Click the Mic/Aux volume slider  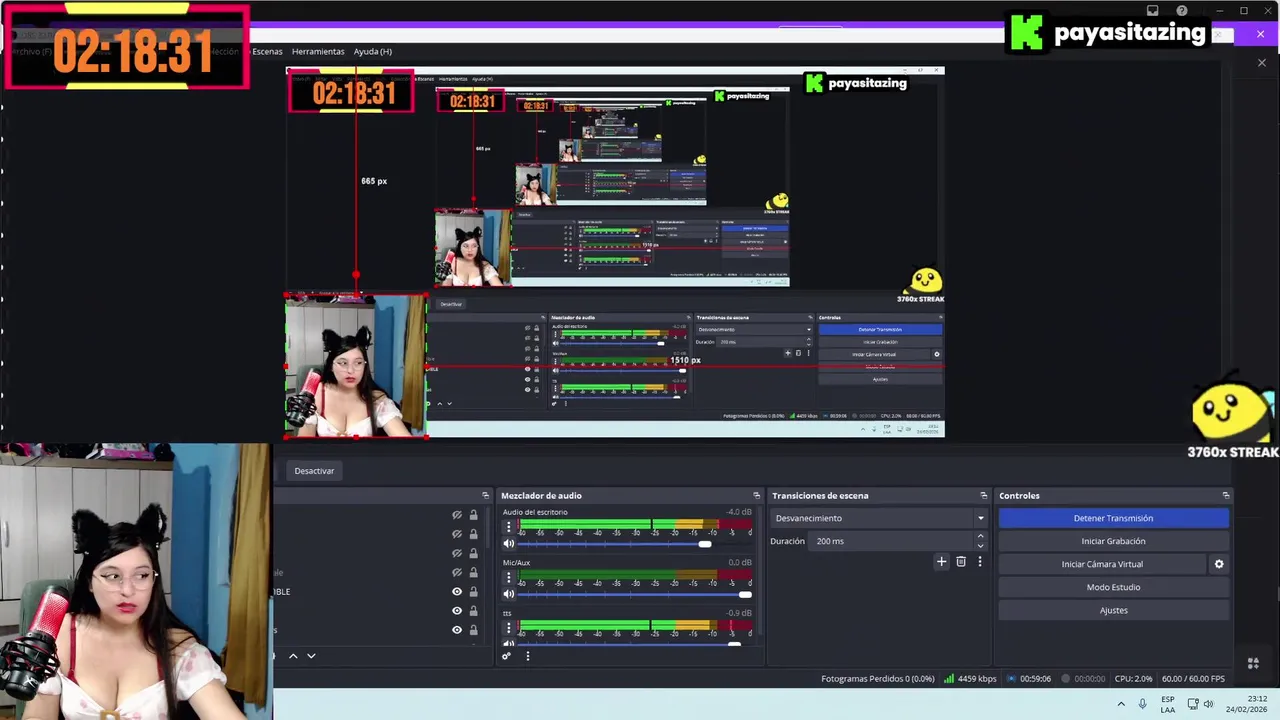pyautogui.click(x=634, y=594)
